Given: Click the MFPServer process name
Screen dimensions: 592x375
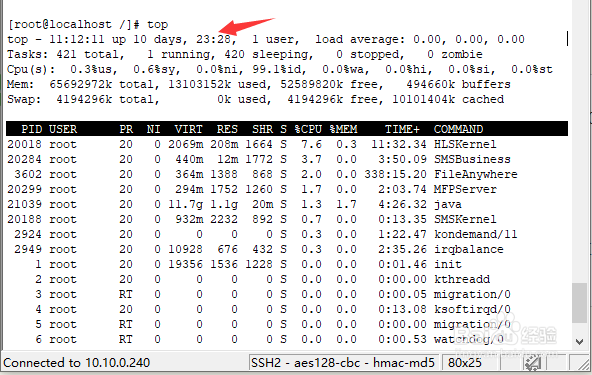Looking at the screenshot, I should (465, 189).
